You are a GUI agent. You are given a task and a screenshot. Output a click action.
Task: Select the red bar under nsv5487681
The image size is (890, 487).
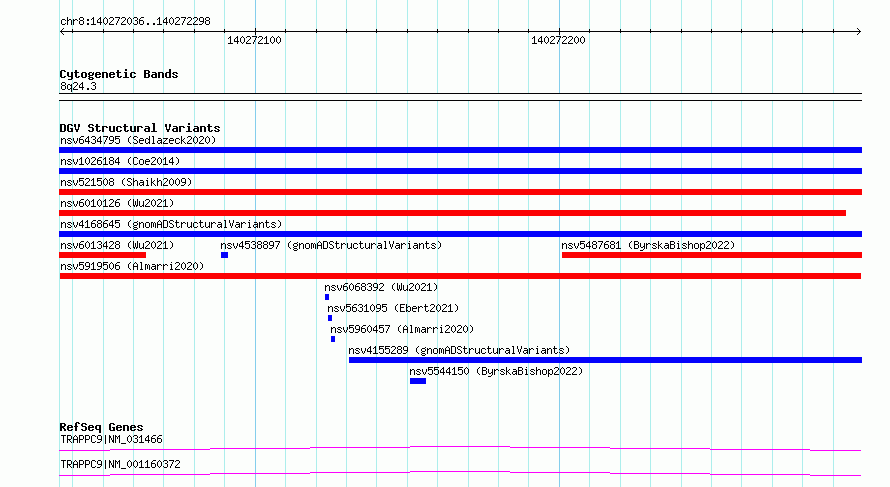[712, 255]
